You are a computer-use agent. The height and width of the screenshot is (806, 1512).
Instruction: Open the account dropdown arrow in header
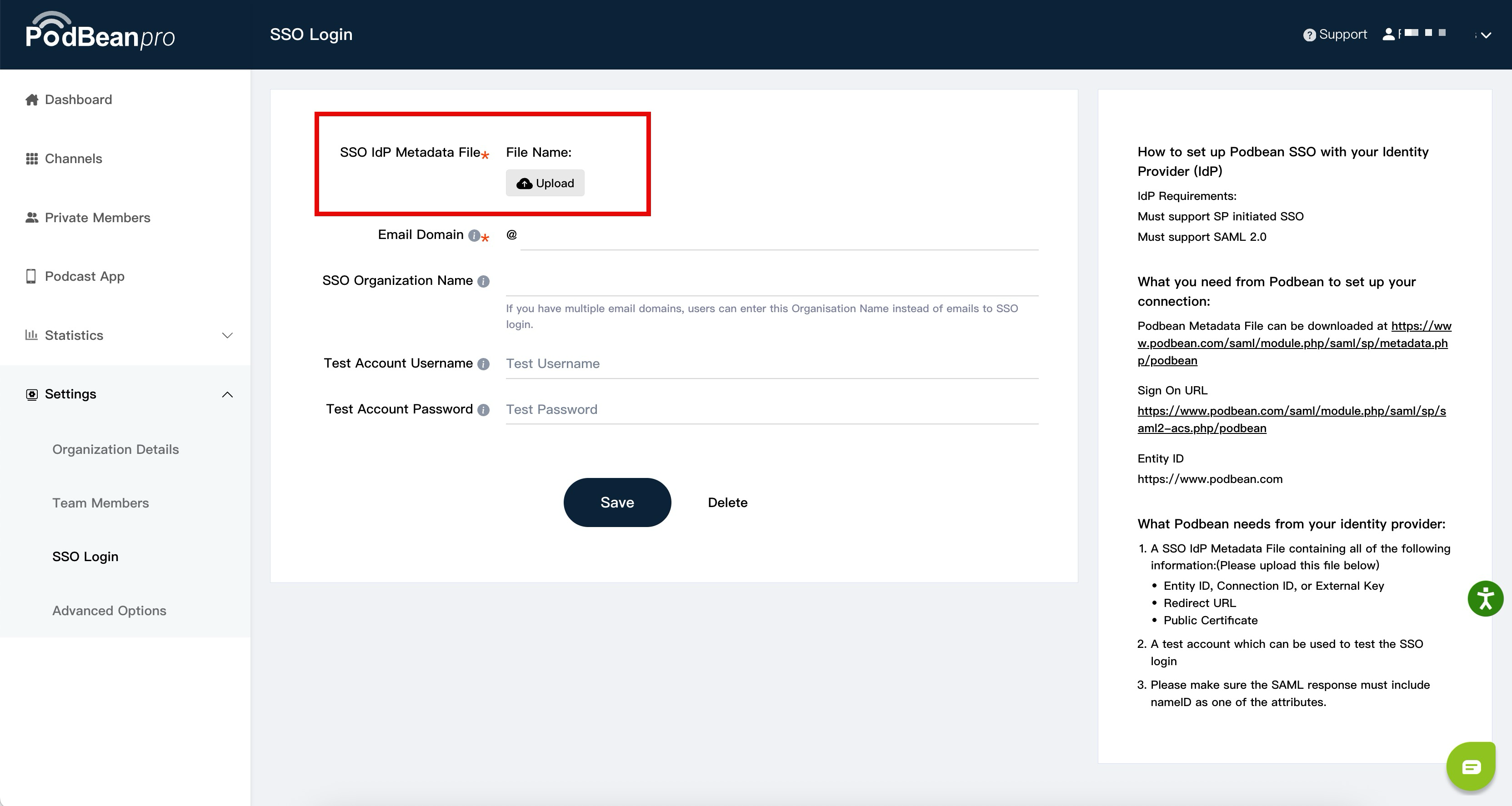click(1486, 35)
